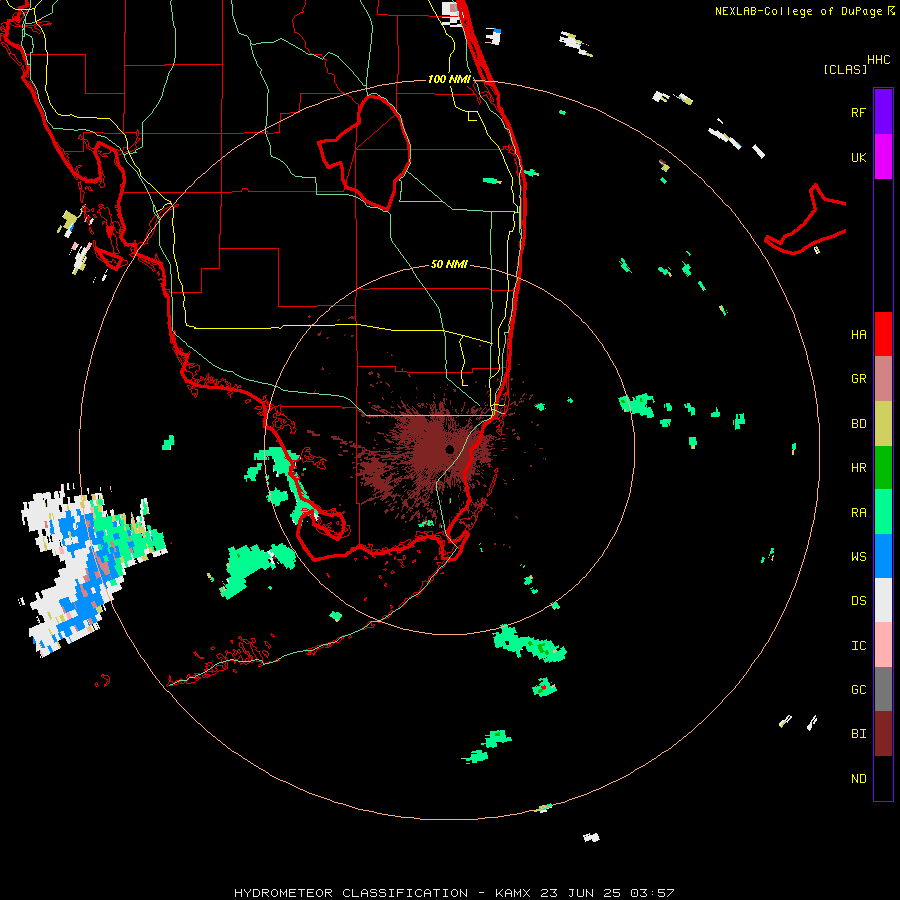This screenshot has width=900, height=900.
Task: Click the GR legend label
Action: [858, 379]
